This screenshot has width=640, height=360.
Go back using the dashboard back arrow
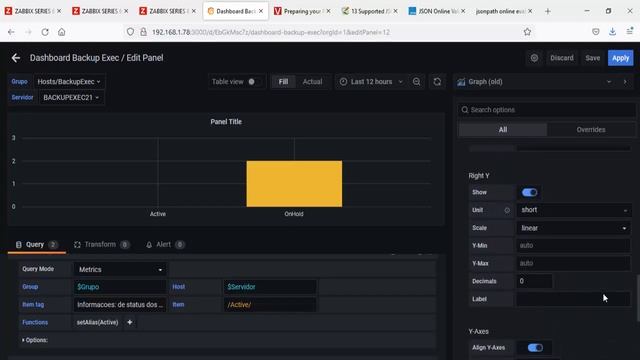point(16,58)
